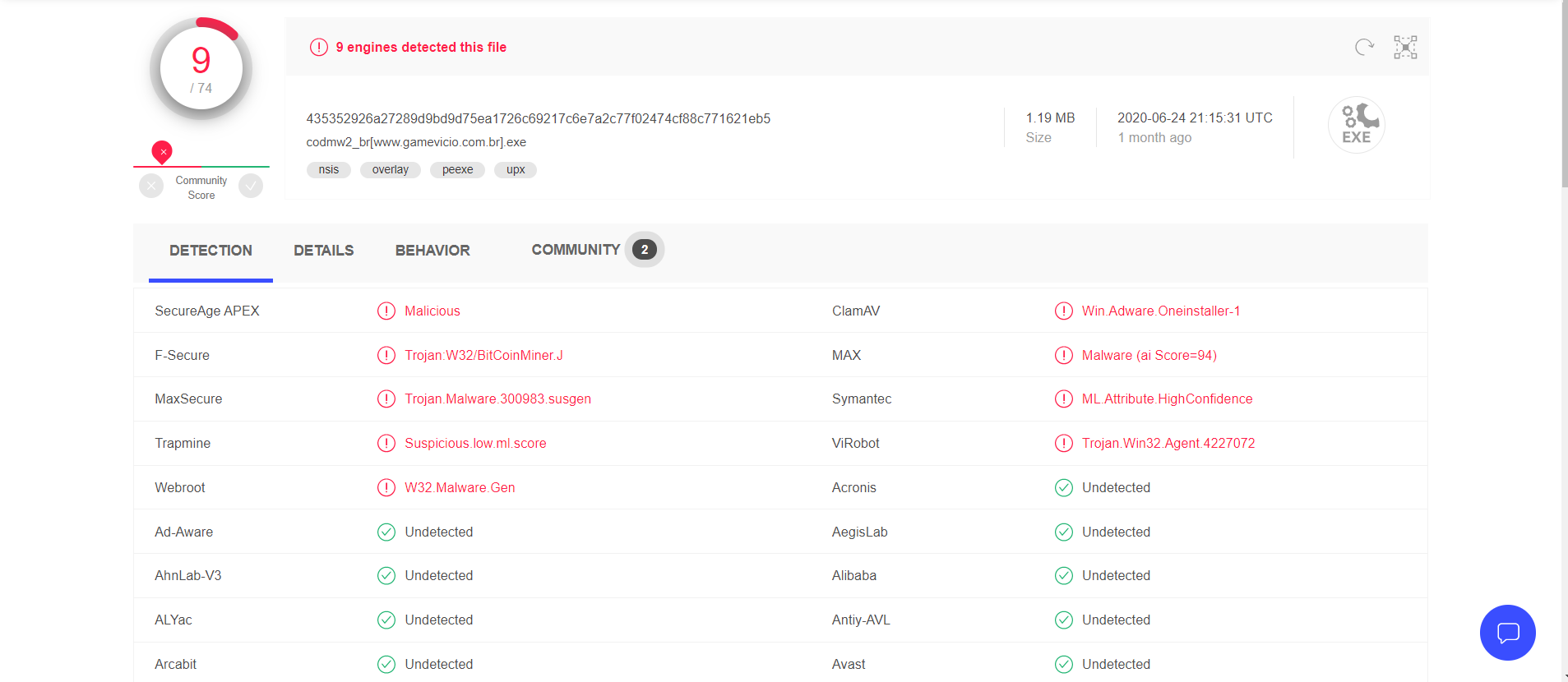Select the file SHA-256 hash text
The image size is (1568, 682).
(x=539, y=118)
